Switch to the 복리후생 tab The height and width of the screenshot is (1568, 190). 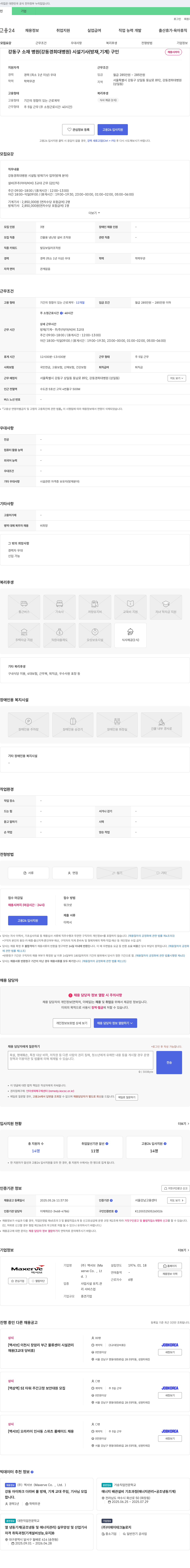click(111, 43)
